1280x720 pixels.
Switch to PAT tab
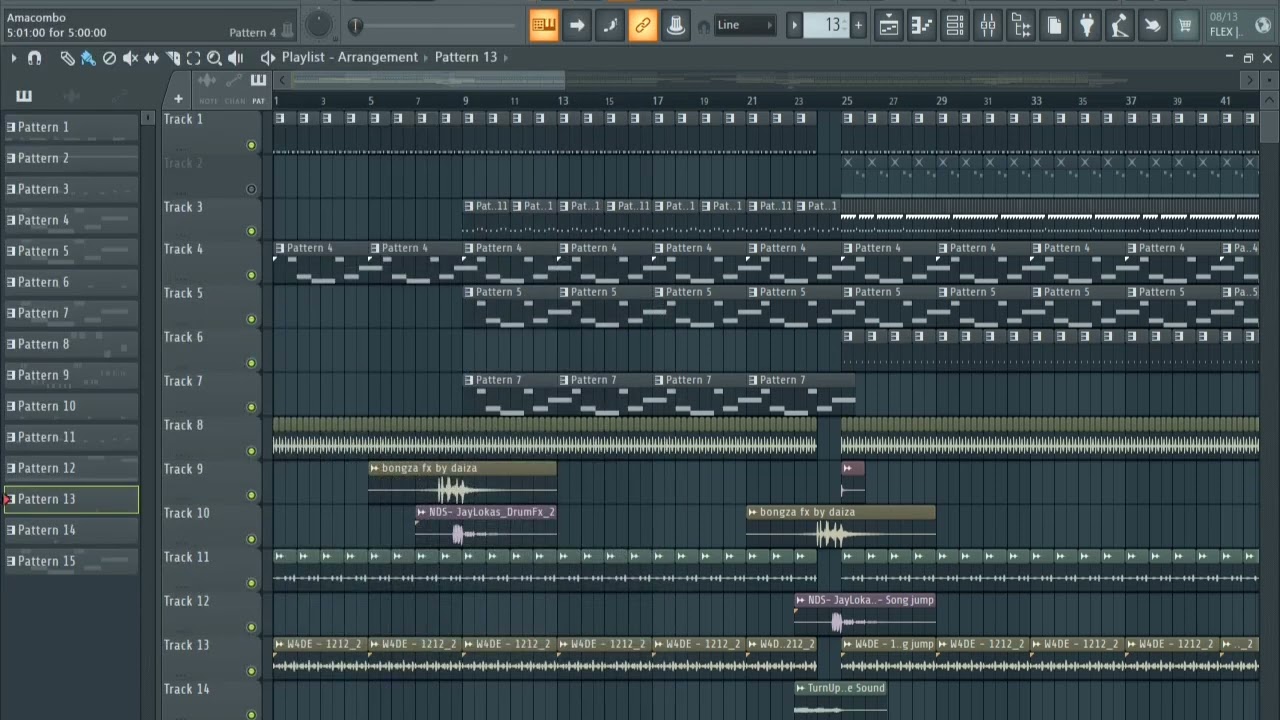point(259,101)
